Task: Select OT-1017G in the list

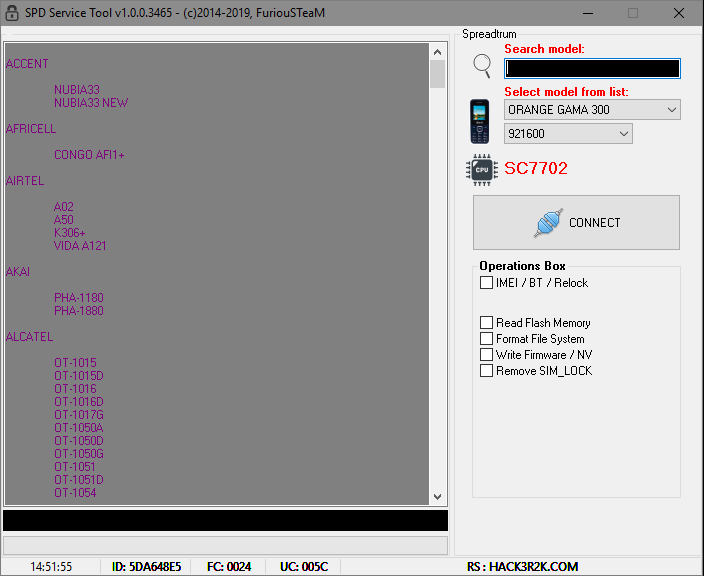Action: click(79, 415)
